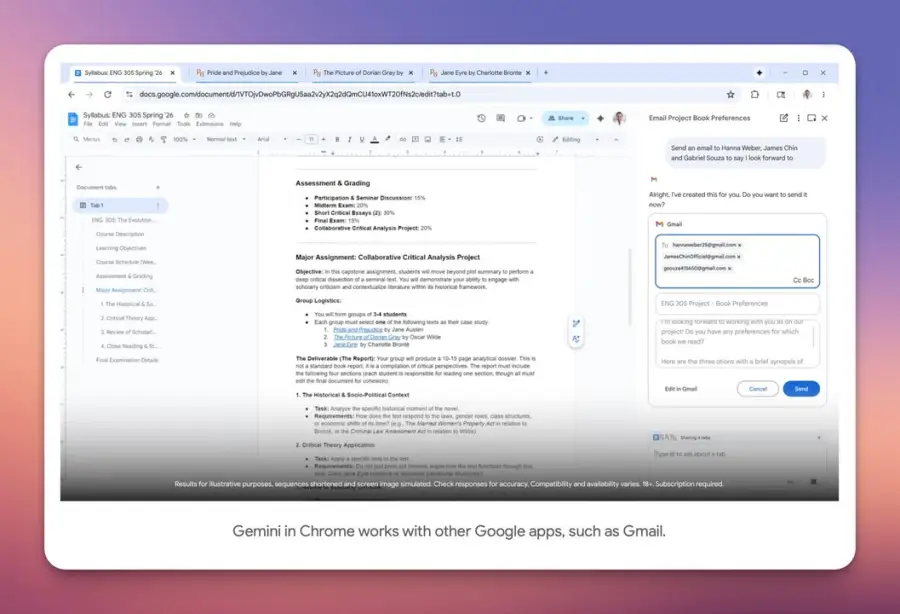Insert a link from the toolbar

(x=402, y=139)
